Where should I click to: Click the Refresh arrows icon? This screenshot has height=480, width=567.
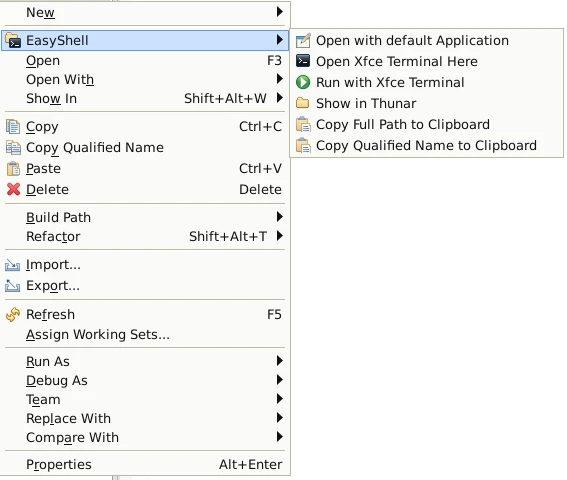13,314
